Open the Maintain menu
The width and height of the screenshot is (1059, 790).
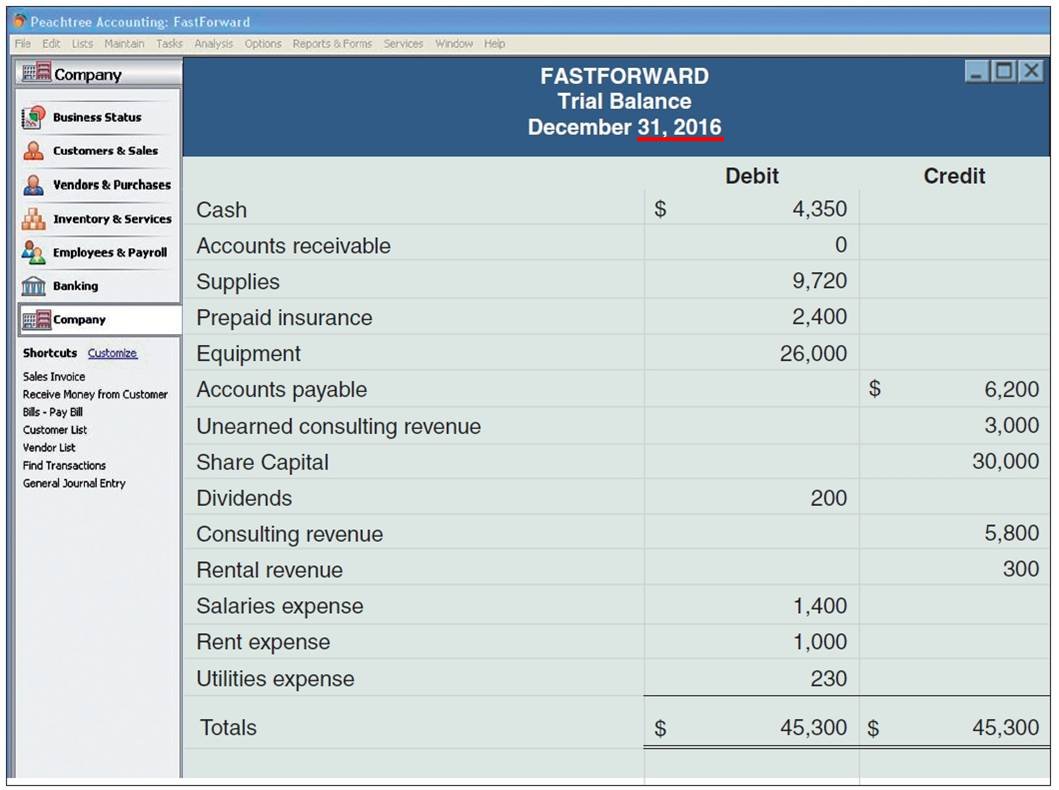click(x=124, y=43)
